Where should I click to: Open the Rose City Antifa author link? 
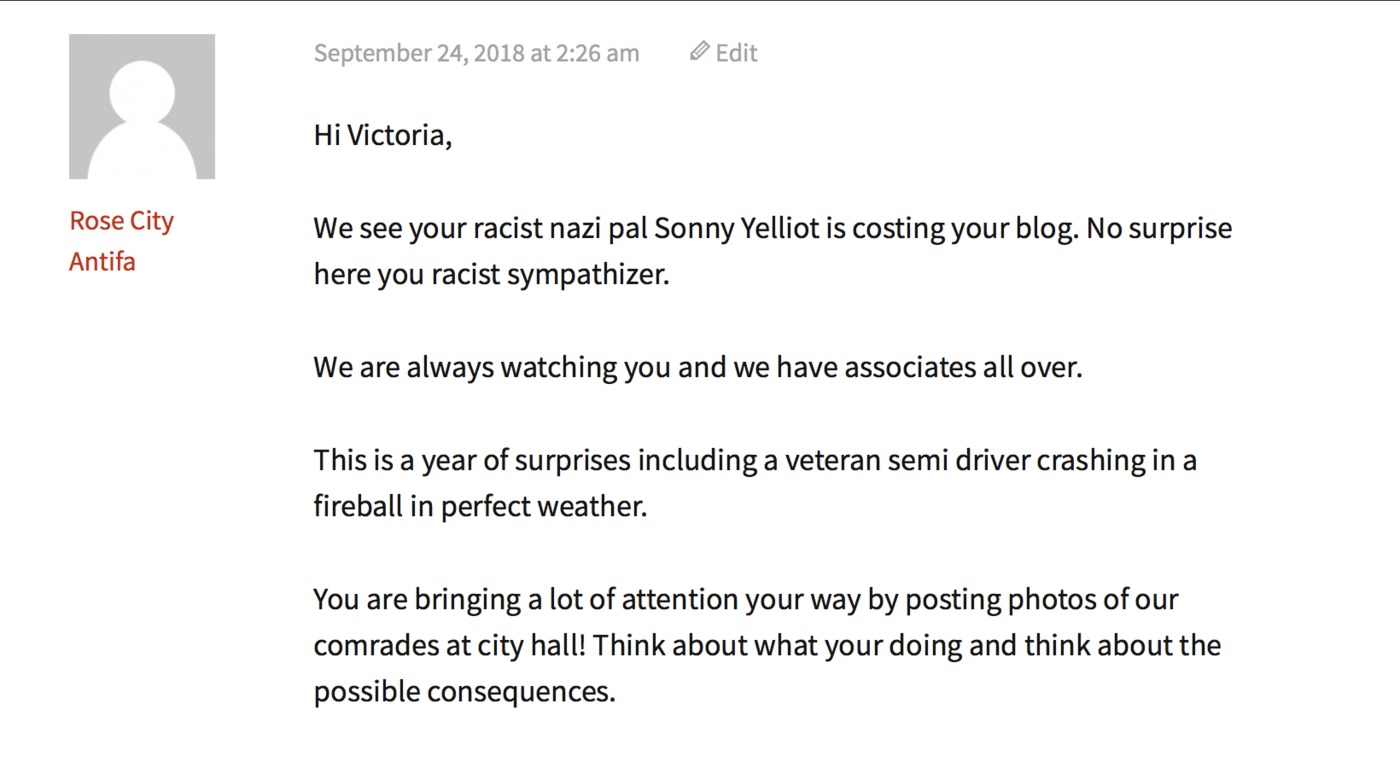coord(121,241)
